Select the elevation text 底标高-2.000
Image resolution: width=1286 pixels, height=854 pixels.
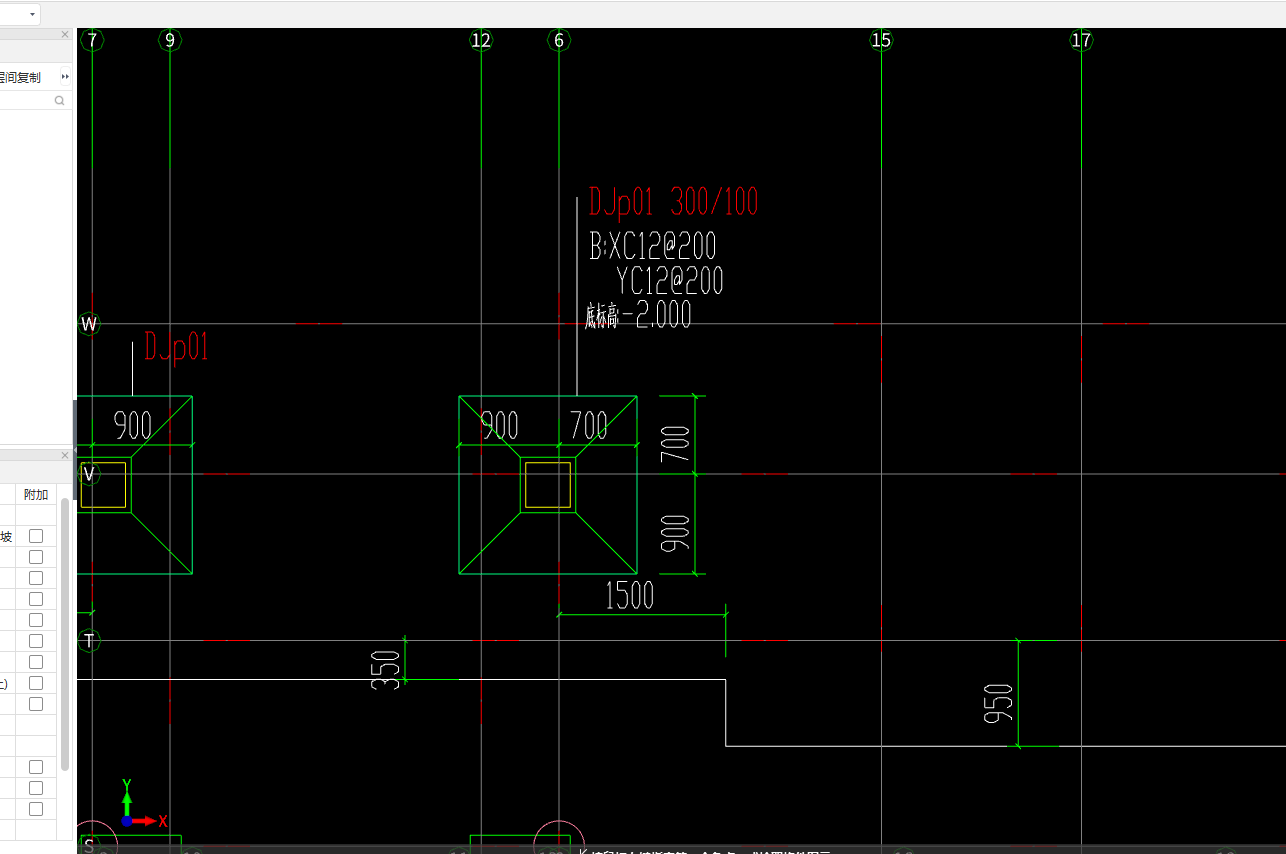coord(638,316)
